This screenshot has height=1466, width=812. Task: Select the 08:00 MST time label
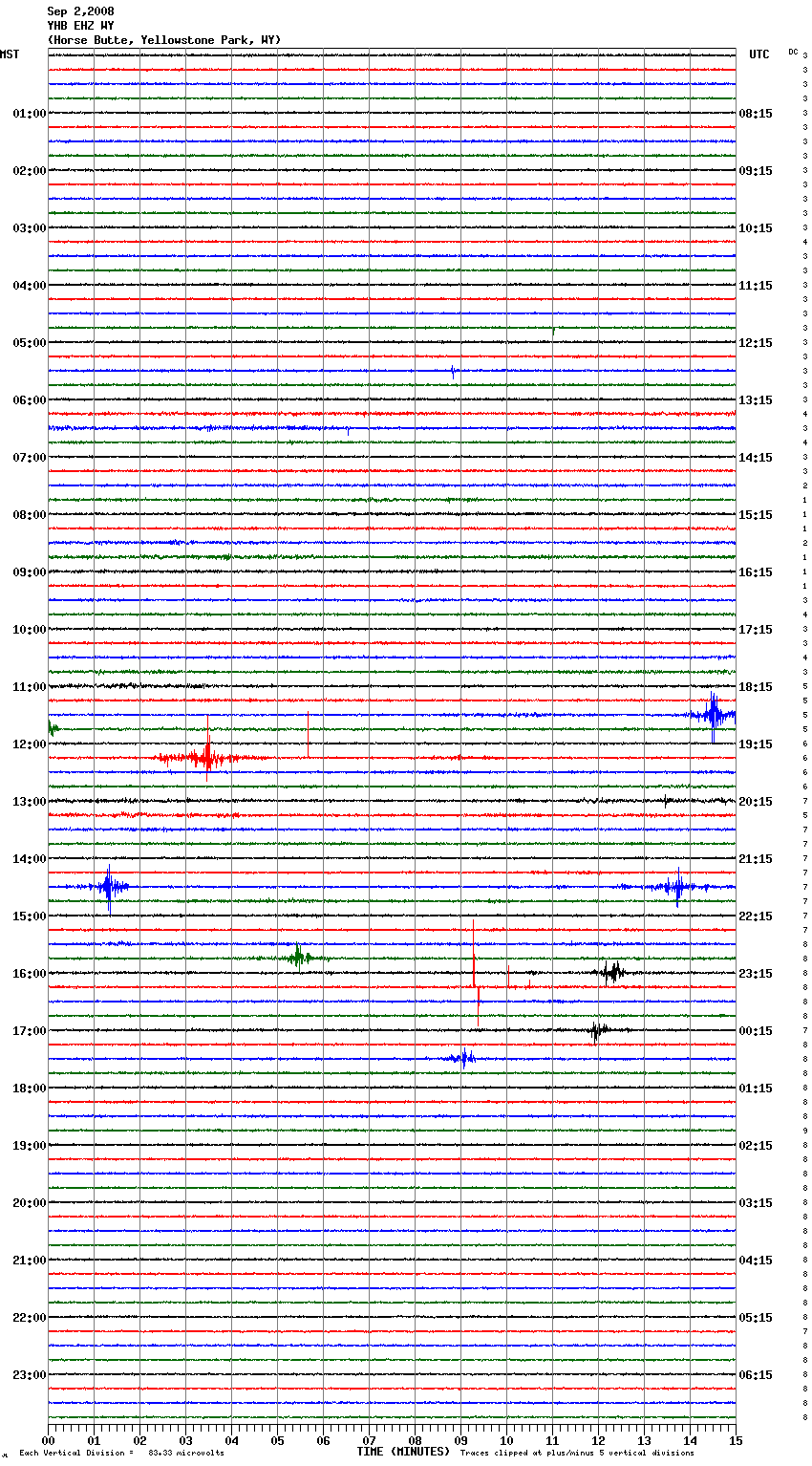[30, 515]
